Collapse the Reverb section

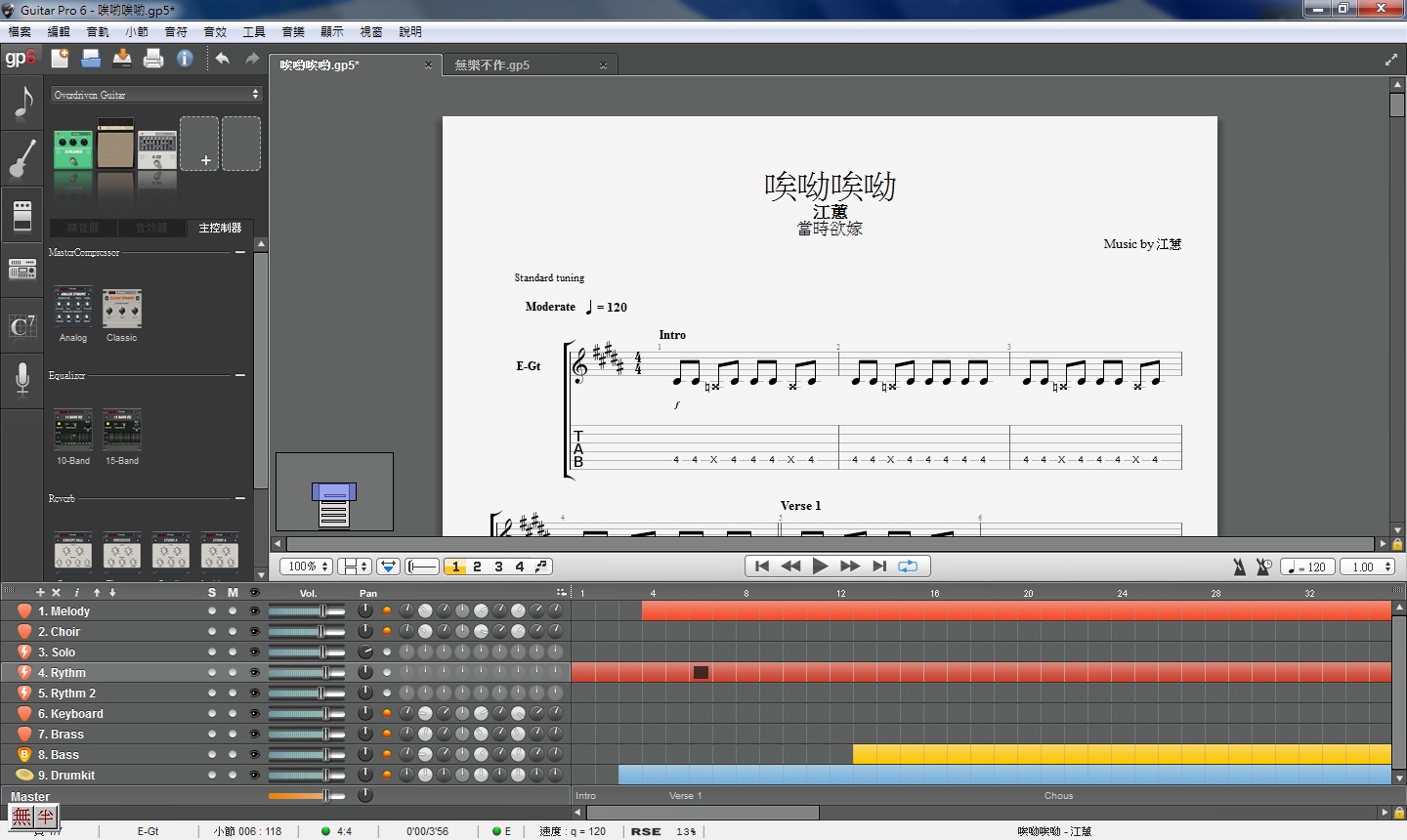click(240, 498)
